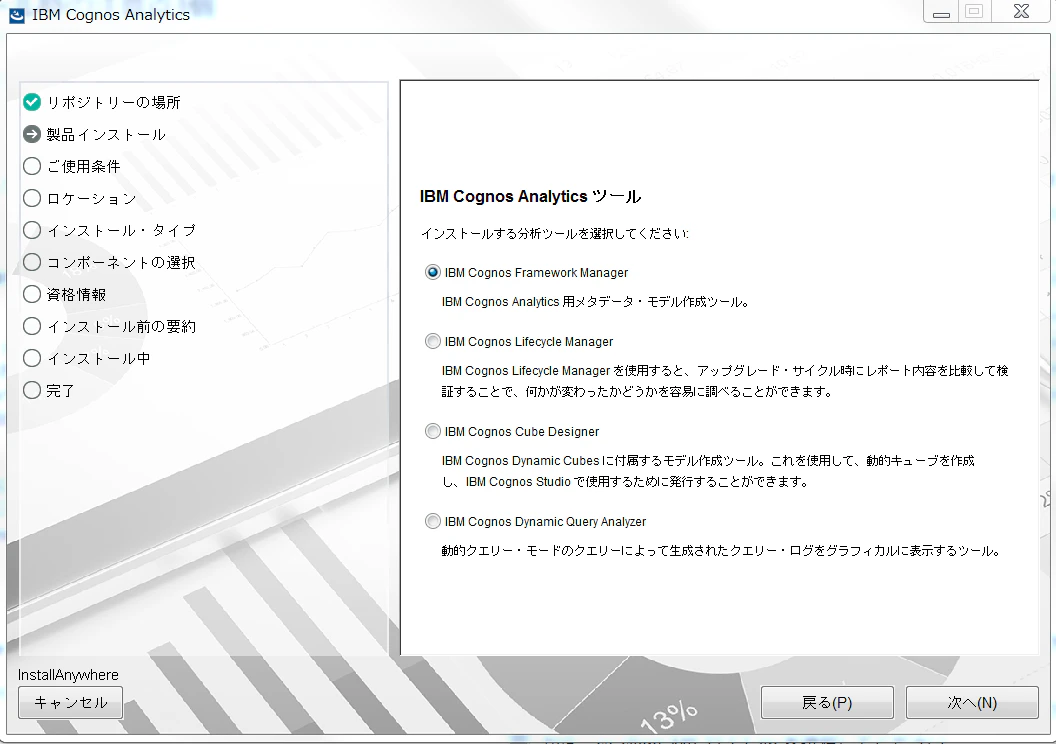
Task: Click the arrow icon beside 製品インストール
Action: tap(32, 135)
